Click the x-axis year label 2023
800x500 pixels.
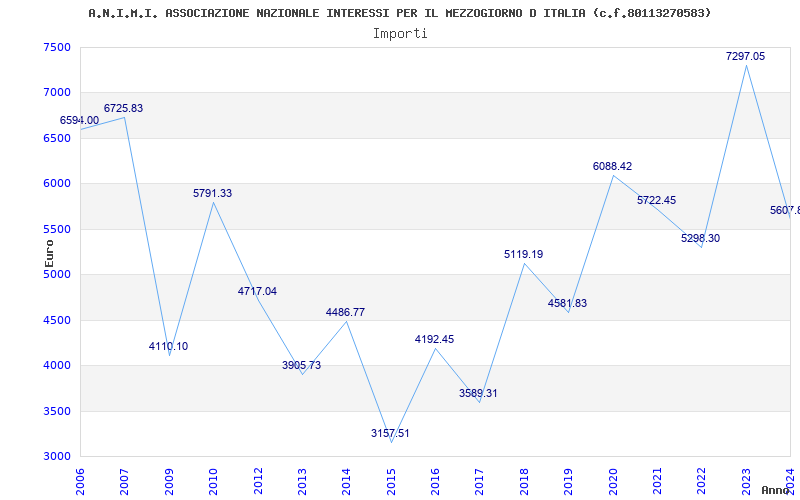click(746, 481)
